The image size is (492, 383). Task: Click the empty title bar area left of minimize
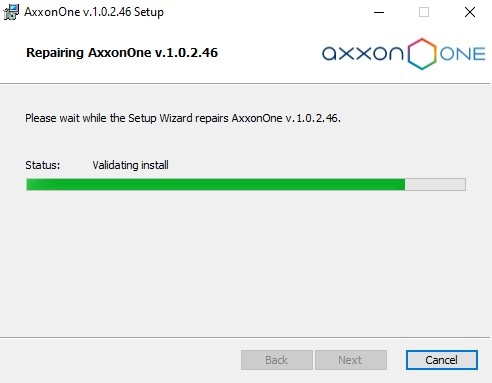click(267, 12)
